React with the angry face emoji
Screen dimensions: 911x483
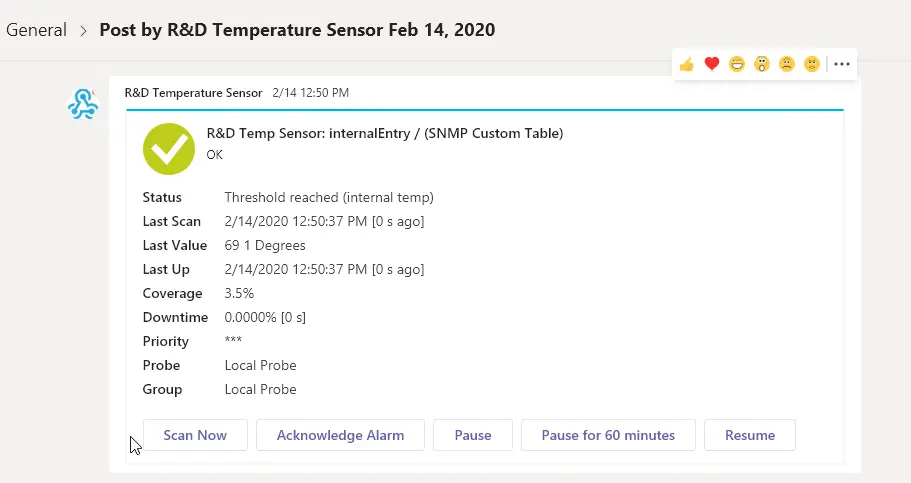[x=812, y=64]
